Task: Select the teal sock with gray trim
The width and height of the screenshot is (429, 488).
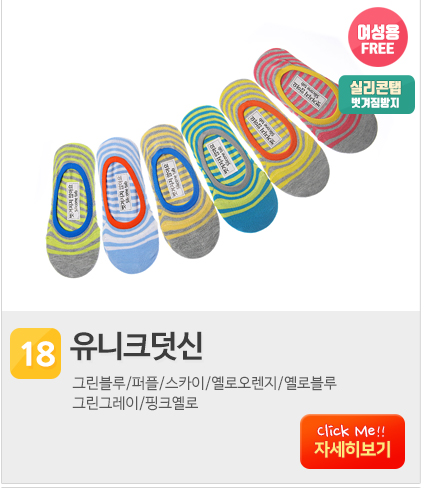Action: point(229,168)
